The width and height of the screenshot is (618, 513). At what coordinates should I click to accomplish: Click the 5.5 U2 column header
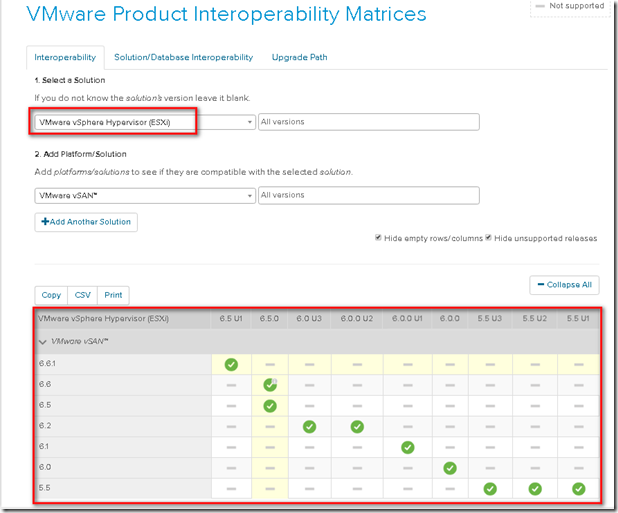pyautogui.click(x=535, y=319)
